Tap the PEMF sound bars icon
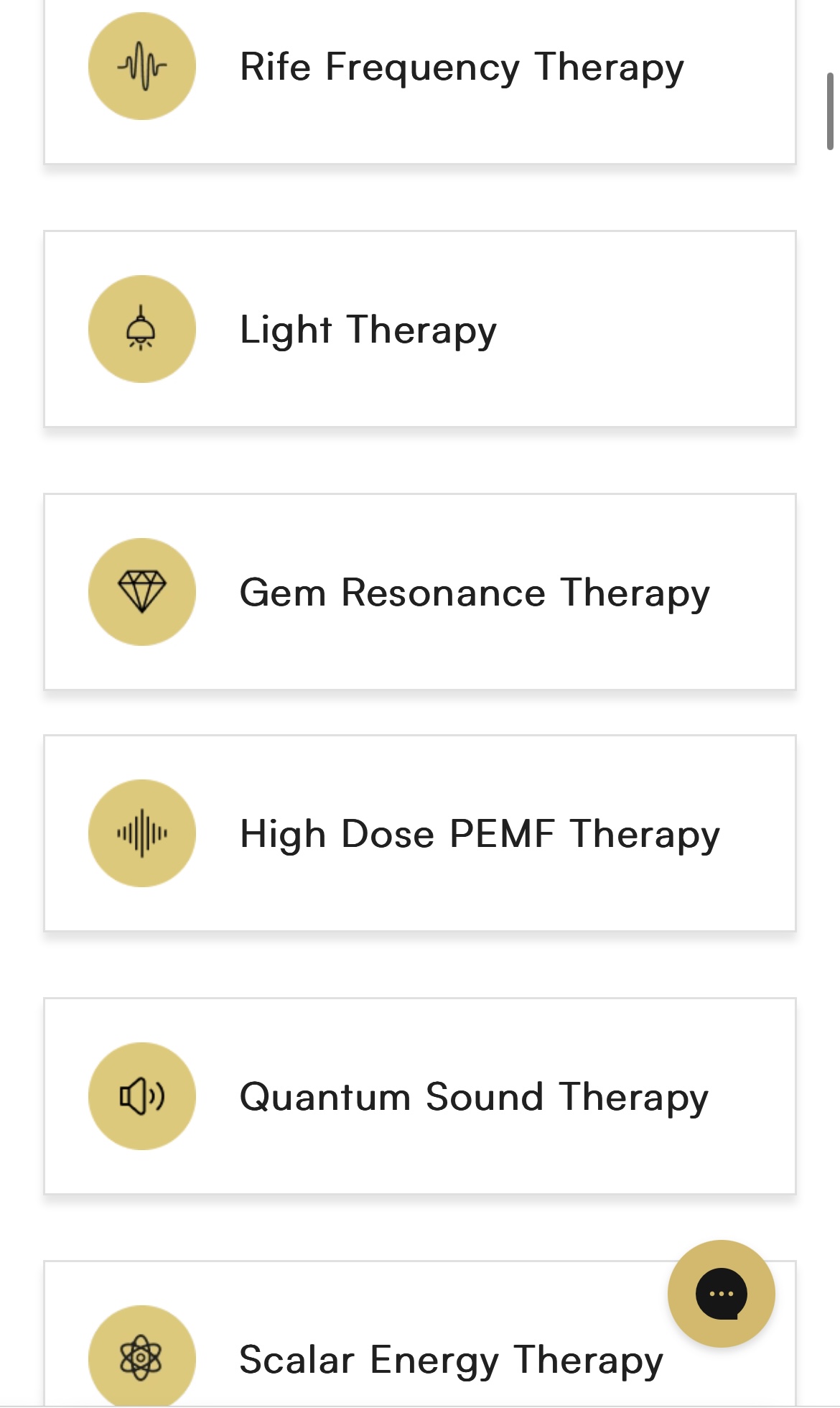Viewport: 840px width, 1408px height. [x=142, y=833]
